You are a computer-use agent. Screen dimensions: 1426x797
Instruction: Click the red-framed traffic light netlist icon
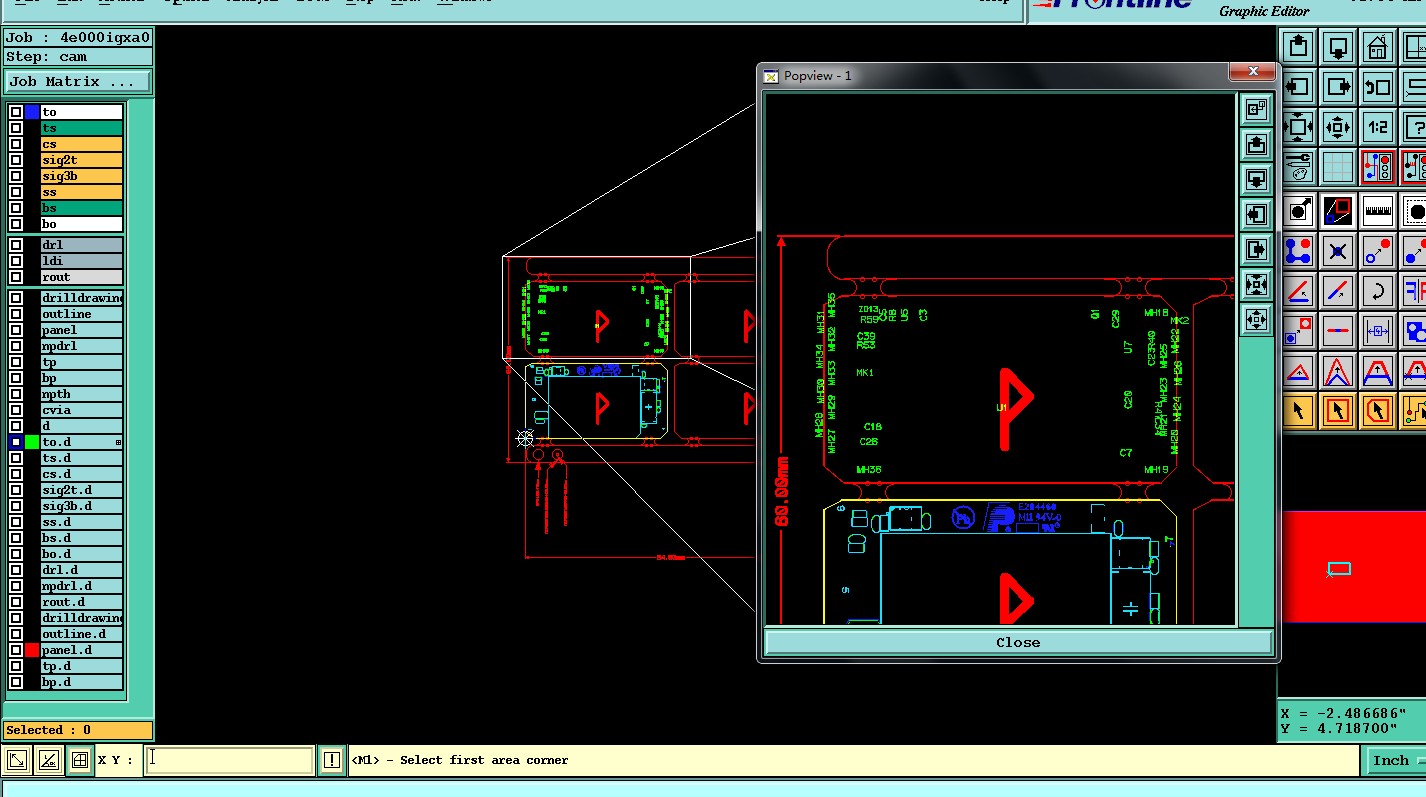[1378, 166]
